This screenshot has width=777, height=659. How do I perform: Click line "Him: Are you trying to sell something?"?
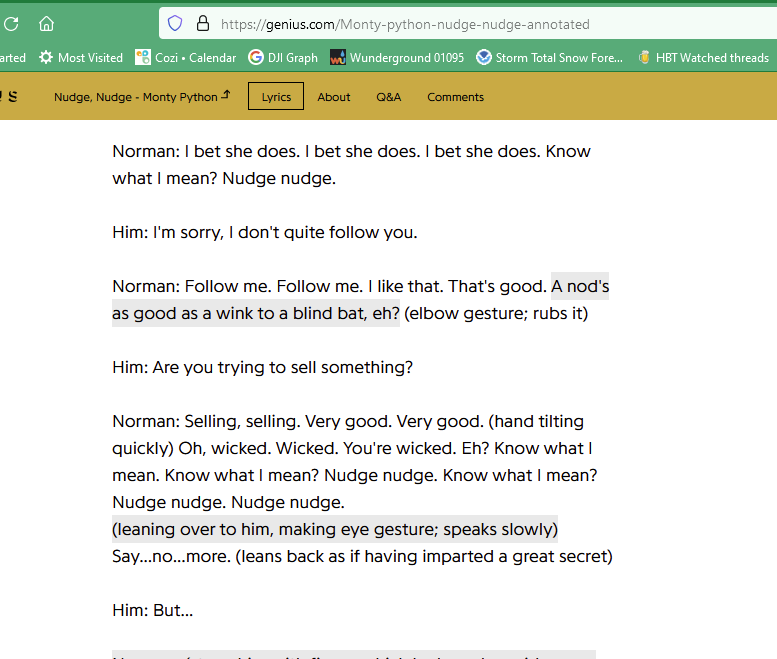(262, 367)
